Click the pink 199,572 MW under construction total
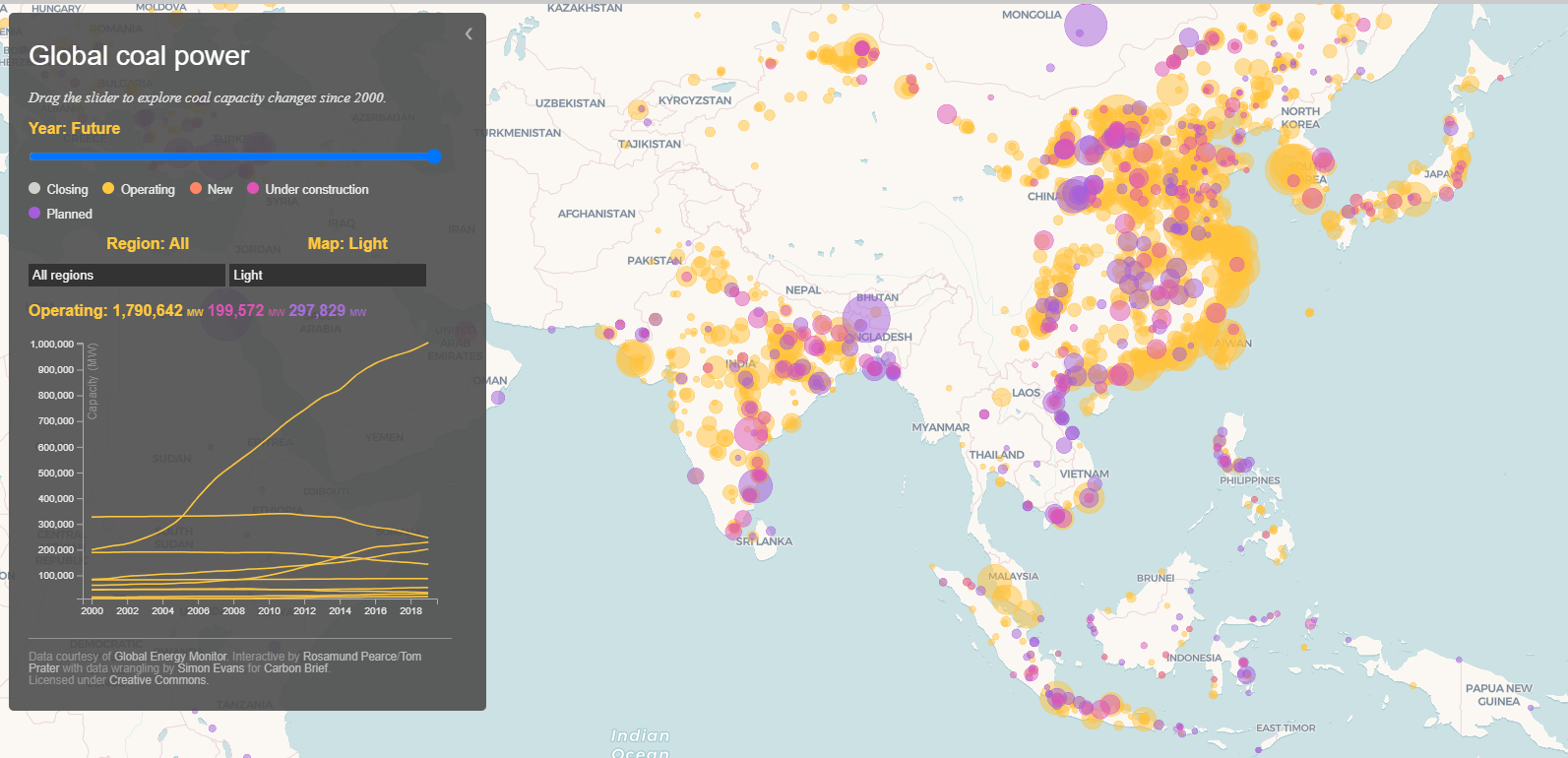The image size is (1568, 758). pyautogui.click(x=246, y=311)
